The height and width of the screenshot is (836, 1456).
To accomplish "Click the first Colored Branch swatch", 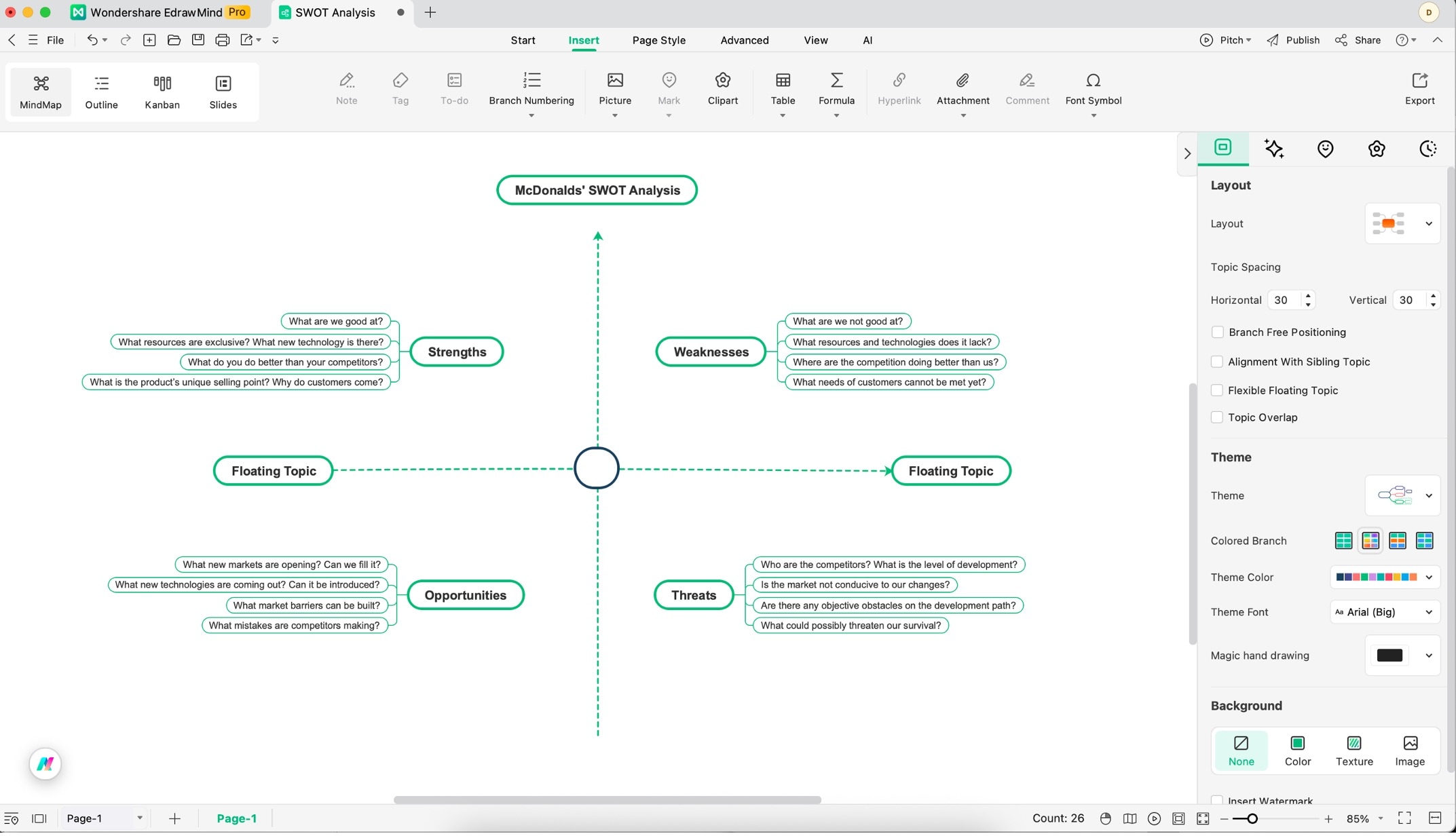I will click(x=1343, y=541).
